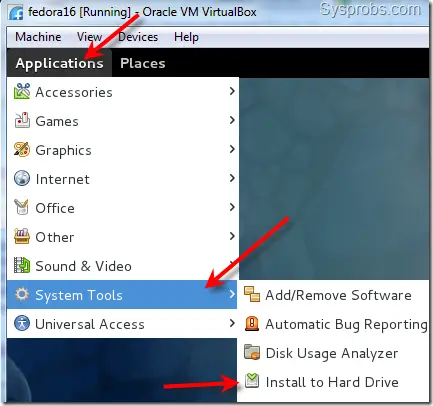Select the Internet label

[63, 179]
